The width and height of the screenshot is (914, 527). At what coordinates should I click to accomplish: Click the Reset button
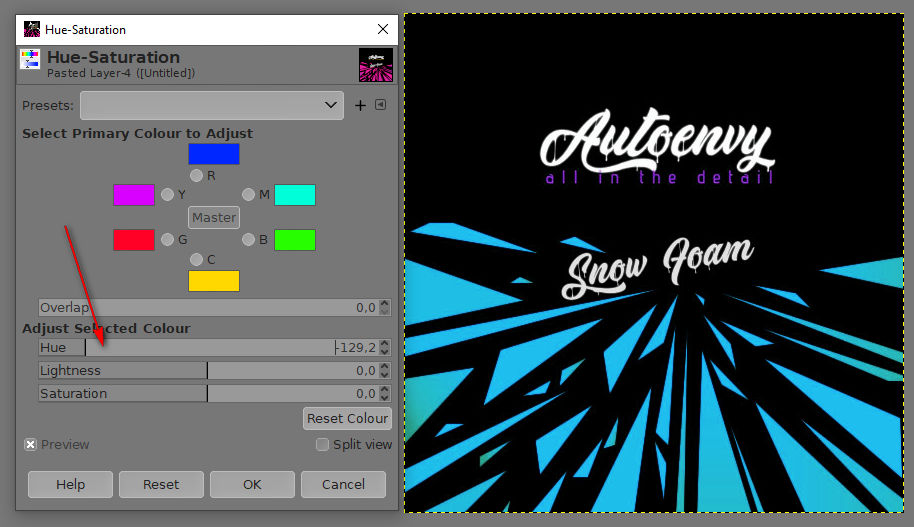[161, 484]
